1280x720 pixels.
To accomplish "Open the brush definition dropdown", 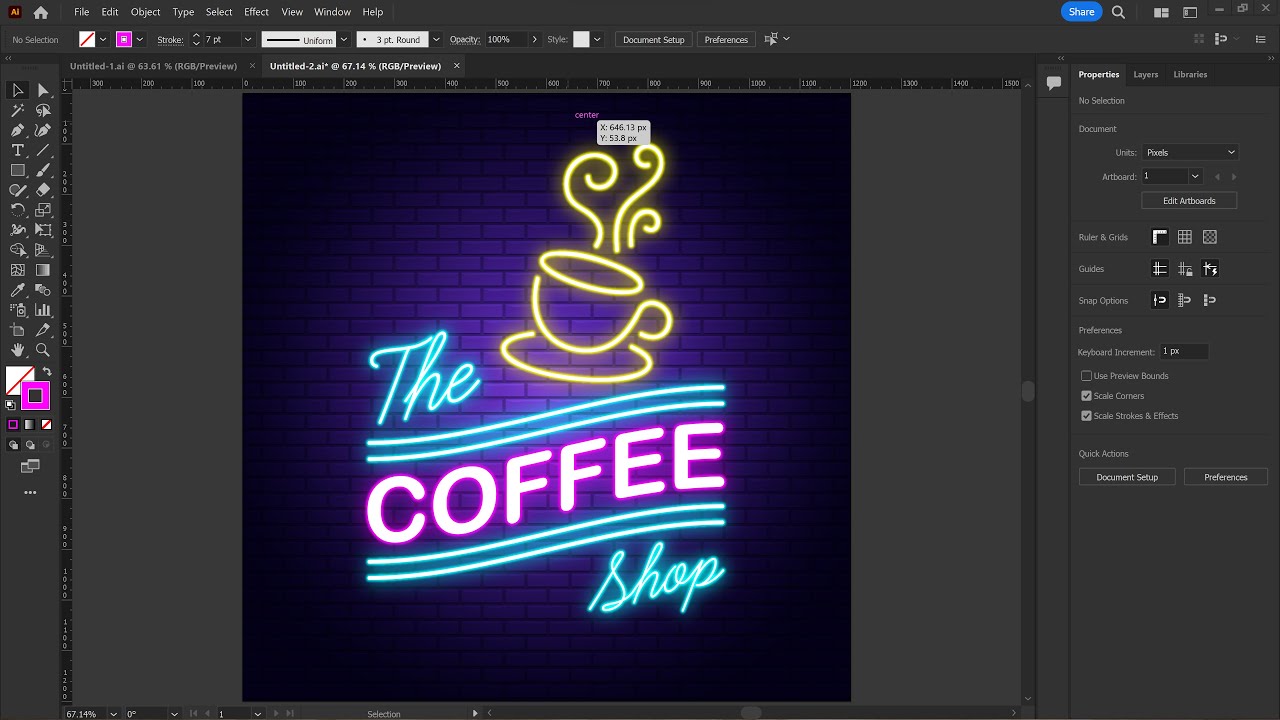I will click(x=436, y=40).
